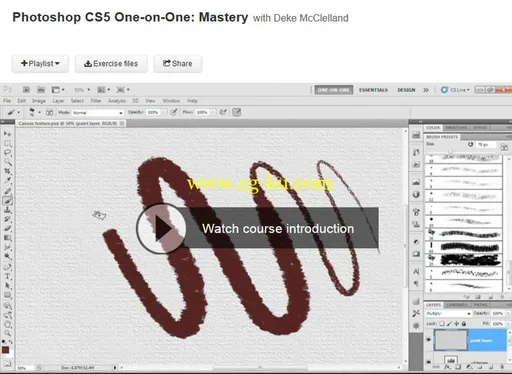
Task: Toggle lock position in Layers panel
Action: click(456, 323)
